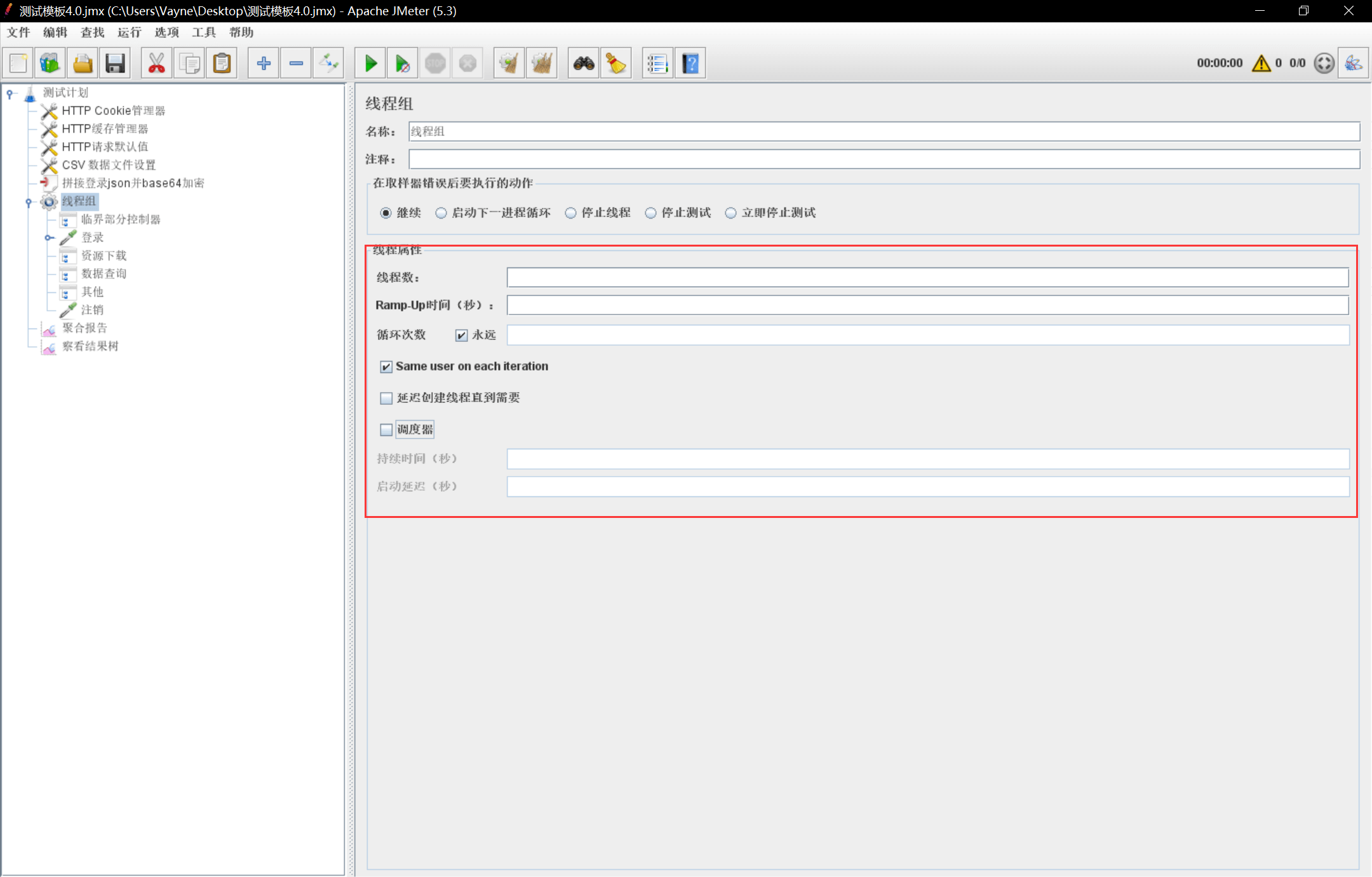Click the Clear all brooms icon
The image size is (1372, 877).
tap(542, 63)
